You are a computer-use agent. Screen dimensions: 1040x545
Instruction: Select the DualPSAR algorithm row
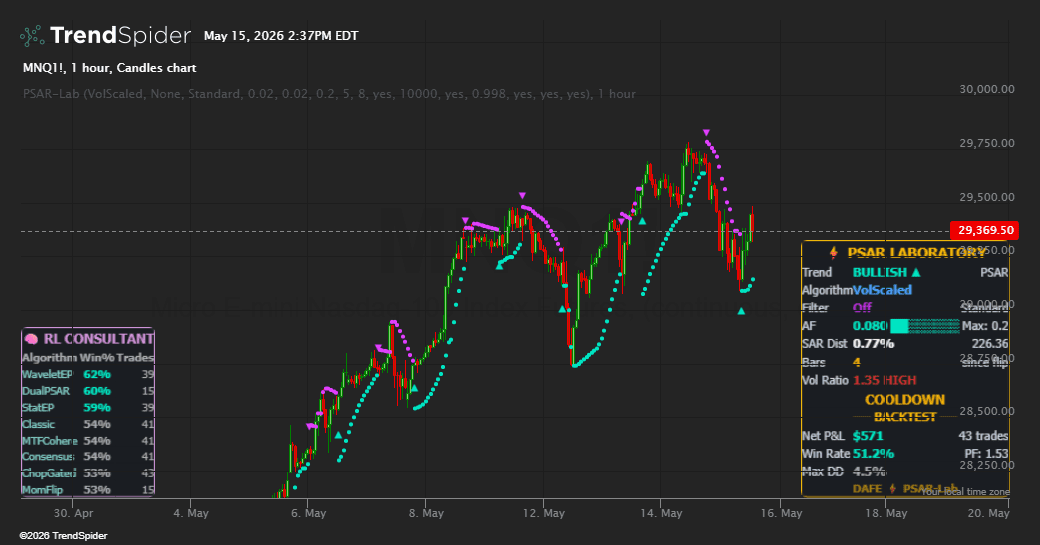[88, 391]
